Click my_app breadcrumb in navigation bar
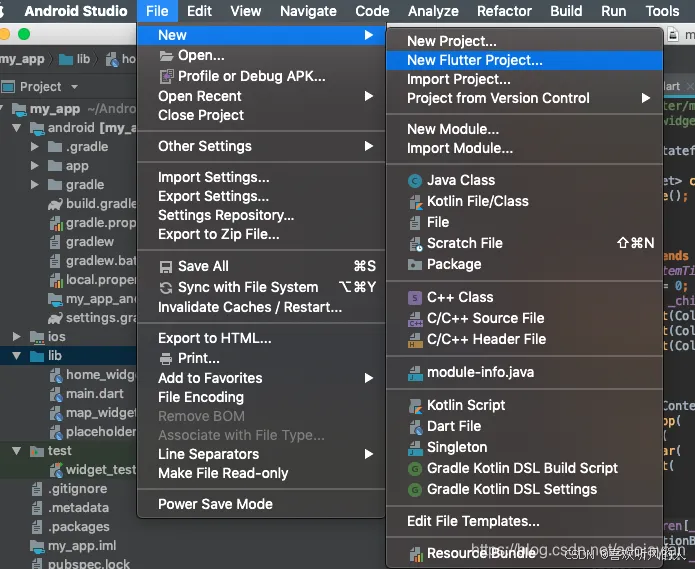The image size is (695, 569). coord(22,59)
